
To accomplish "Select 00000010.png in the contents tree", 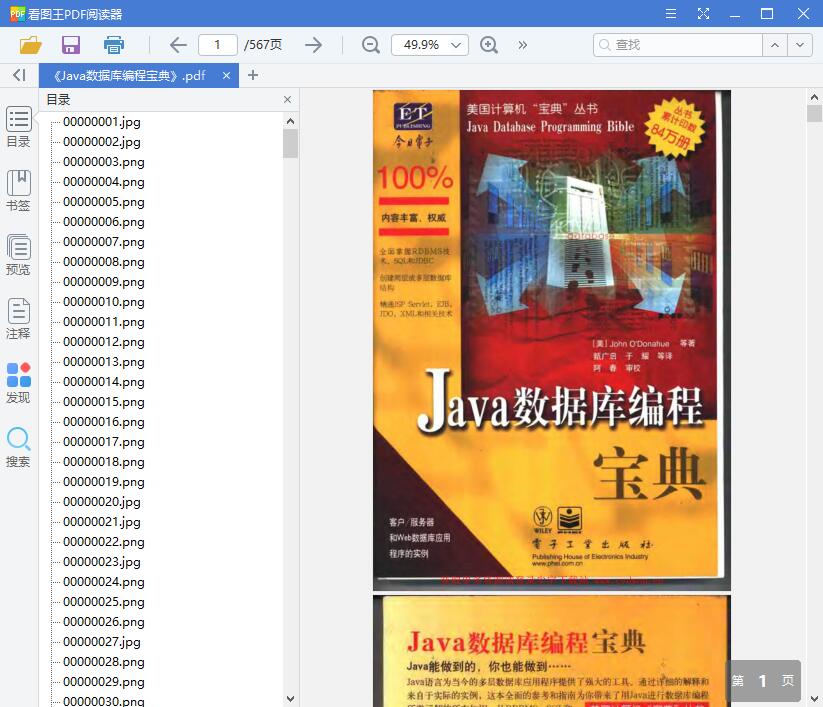I will (104, 302).
